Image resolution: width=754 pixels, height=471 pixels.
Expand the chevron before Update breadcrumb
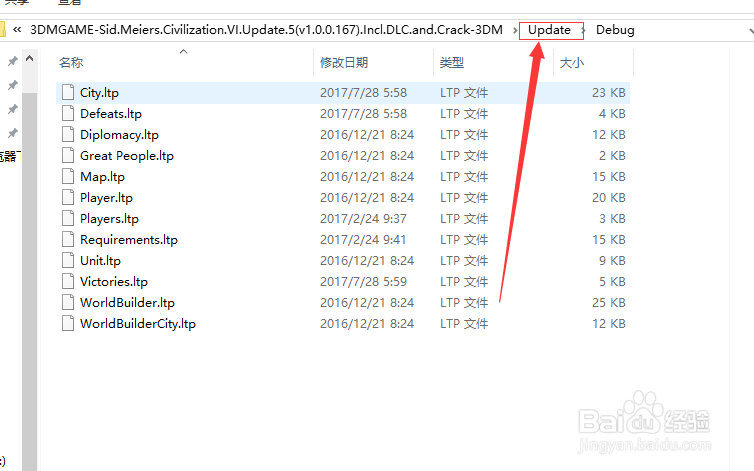point(515,30)
